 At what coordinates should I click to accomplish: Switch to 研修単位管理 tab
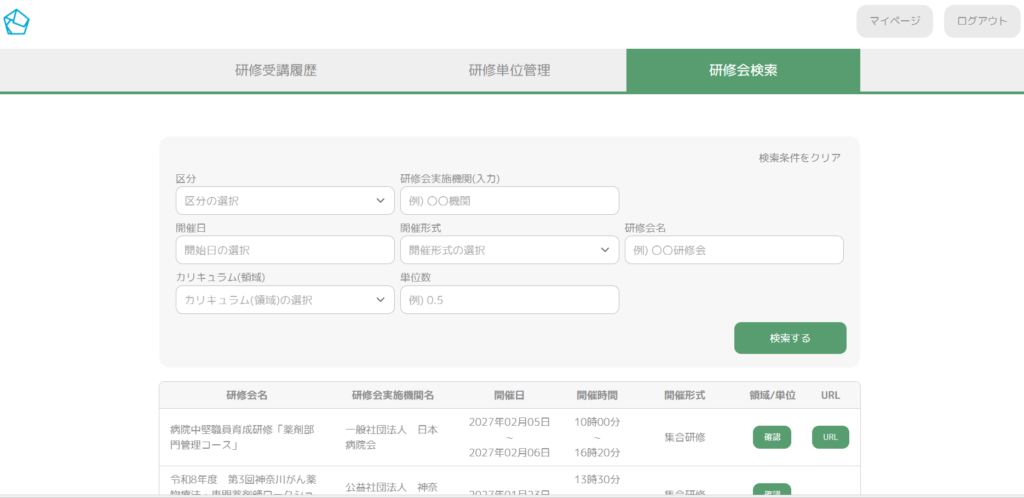(x=509, y=70)
